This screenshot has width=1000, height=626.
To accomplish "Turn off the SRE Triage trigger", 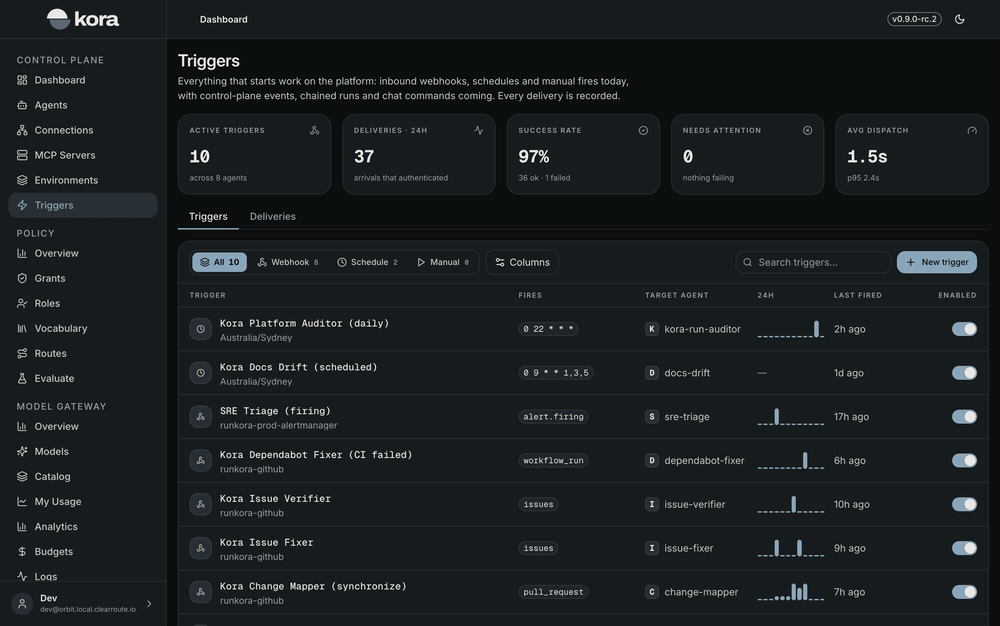I will 964,417.
